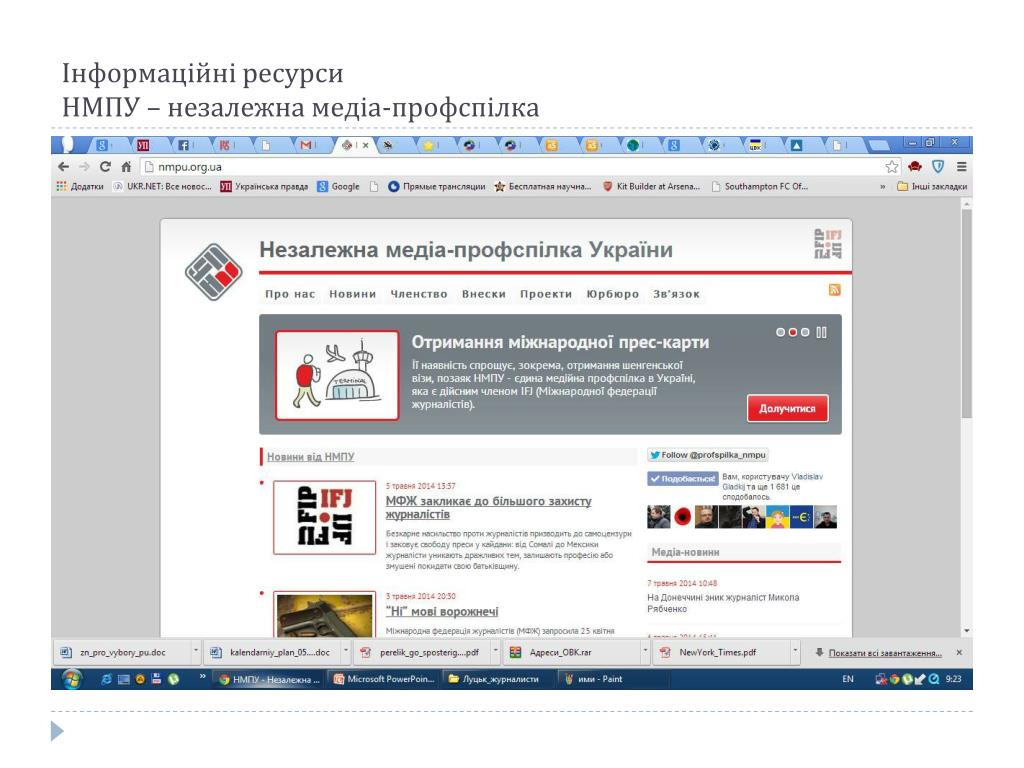
Task: Switch to the Facebook browser tab
Action: pyautogui.click(x=185, y=145)
